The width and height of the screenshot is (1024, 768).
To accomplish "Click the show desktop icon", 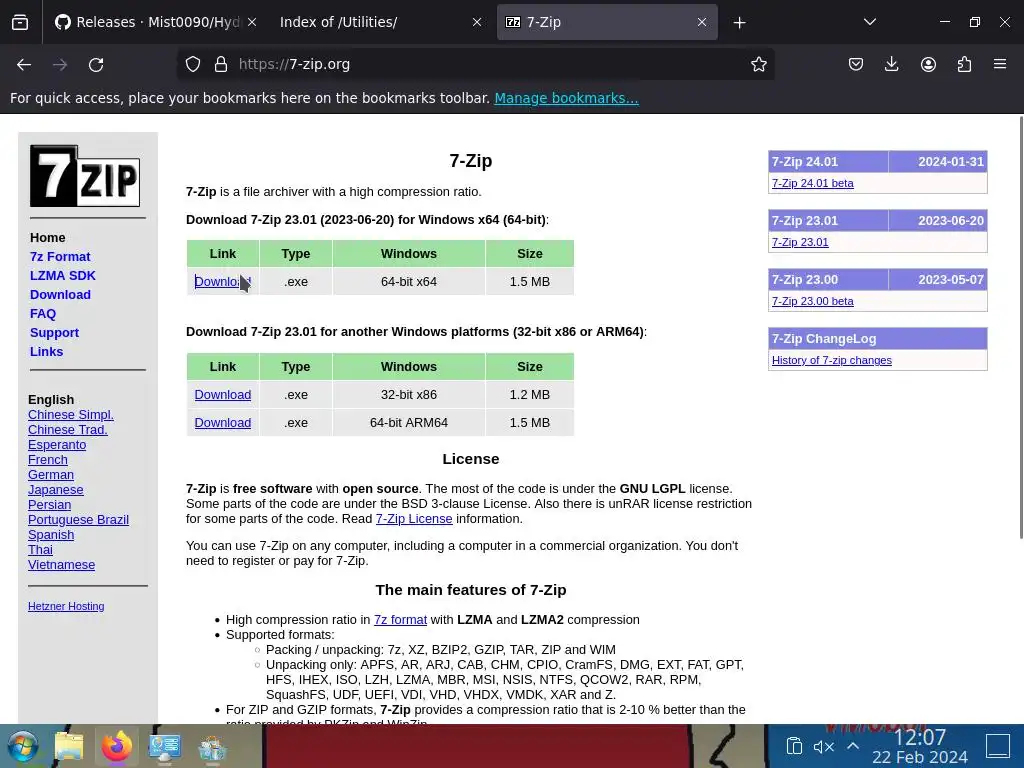I will click(x=998, y=746).
